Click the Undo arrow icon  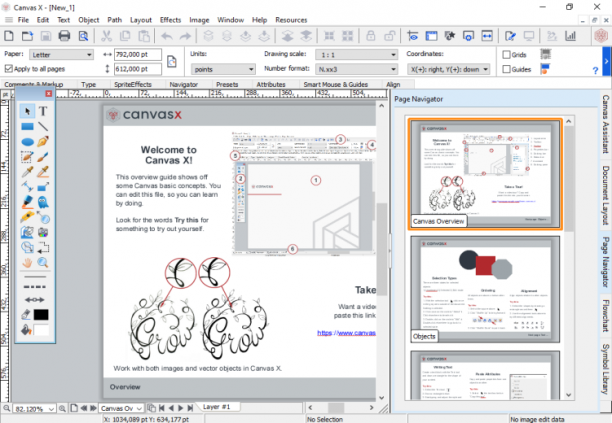pos(167,36)
